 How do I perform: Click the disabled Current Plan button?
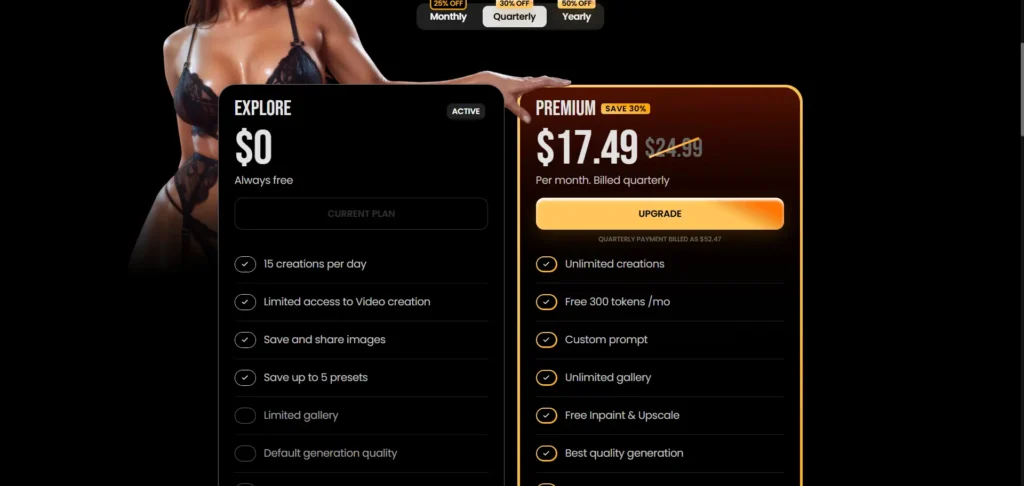coord(361,214)
